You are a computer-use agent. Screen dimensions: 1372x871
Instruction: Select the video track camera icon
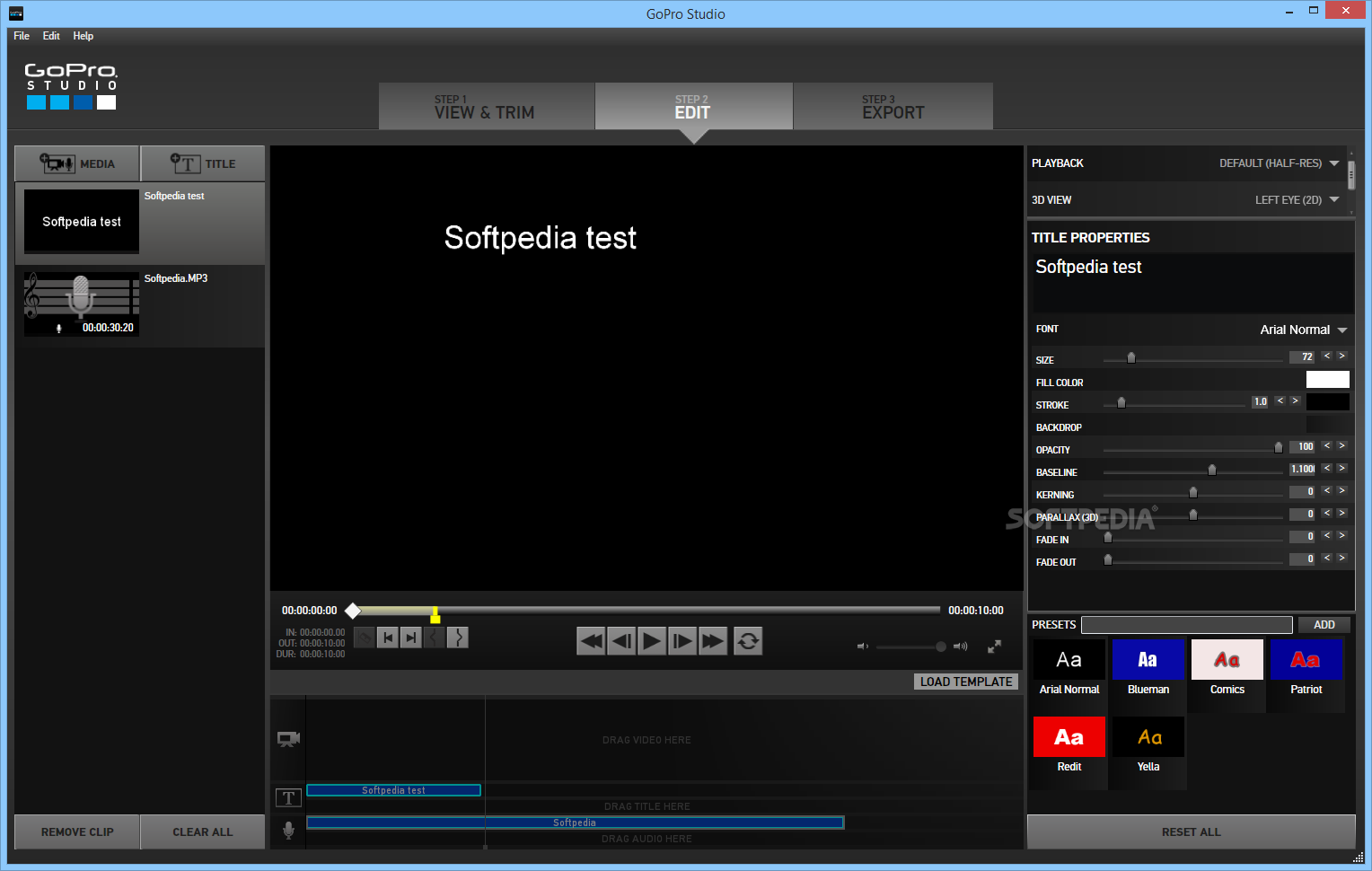tap(288, 739)
